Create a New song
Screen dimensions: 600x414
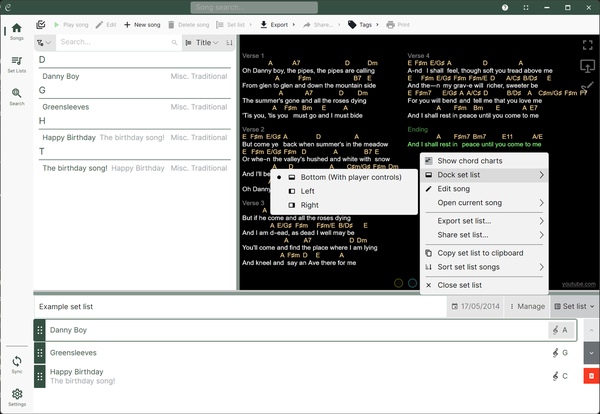pos(142,25)
